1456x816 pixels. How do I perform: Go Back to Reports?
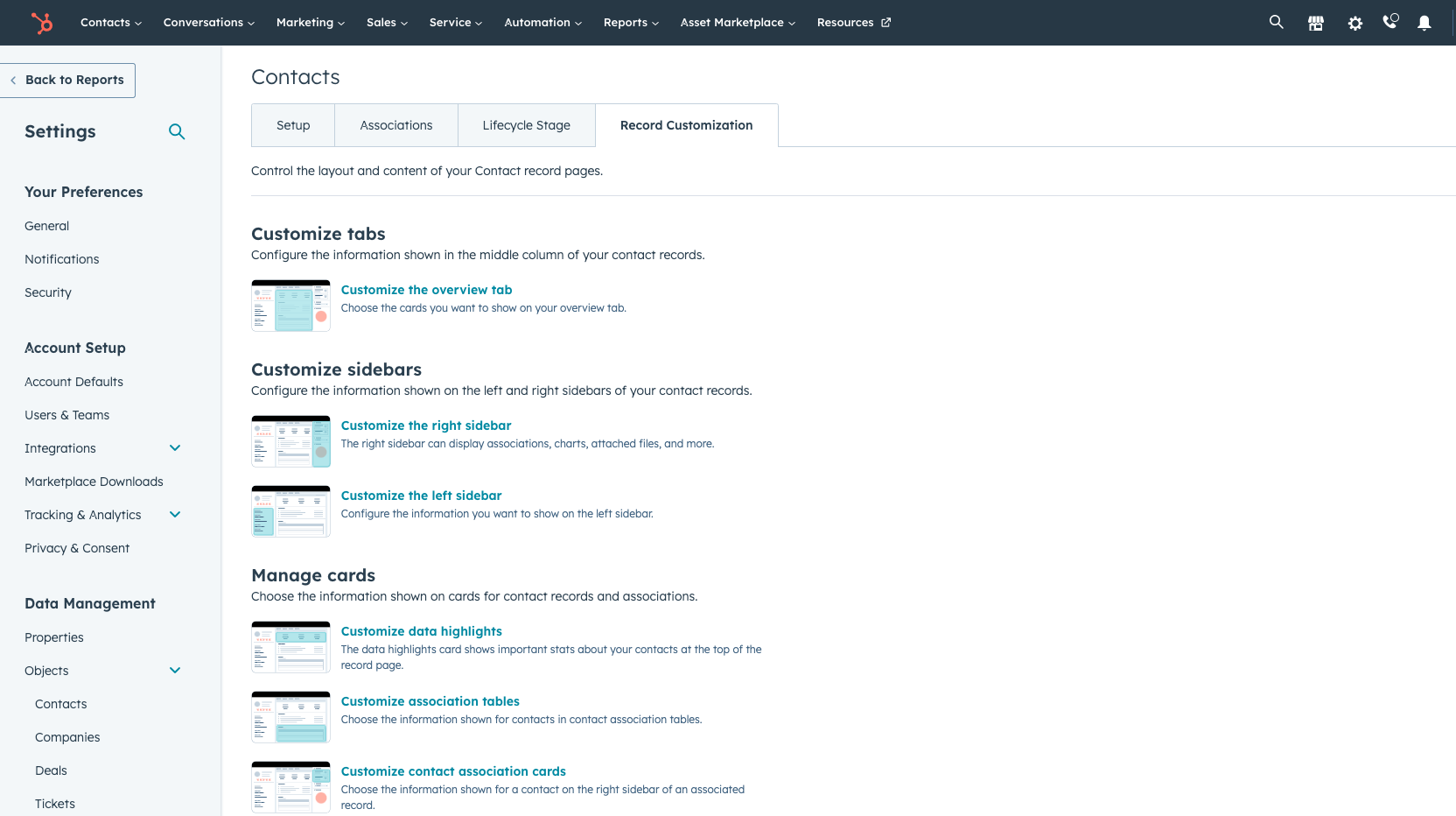pos(67,81)
